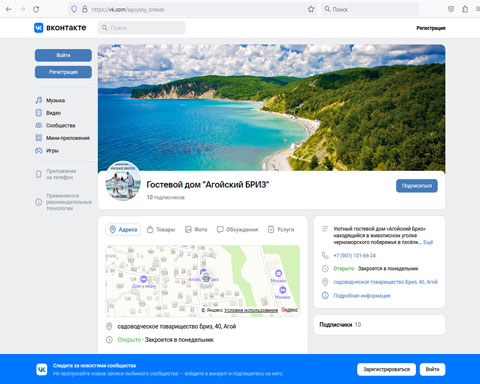Click the browser back arrow
The height and width of the screenshot is (384, 480).
point(9,9)
